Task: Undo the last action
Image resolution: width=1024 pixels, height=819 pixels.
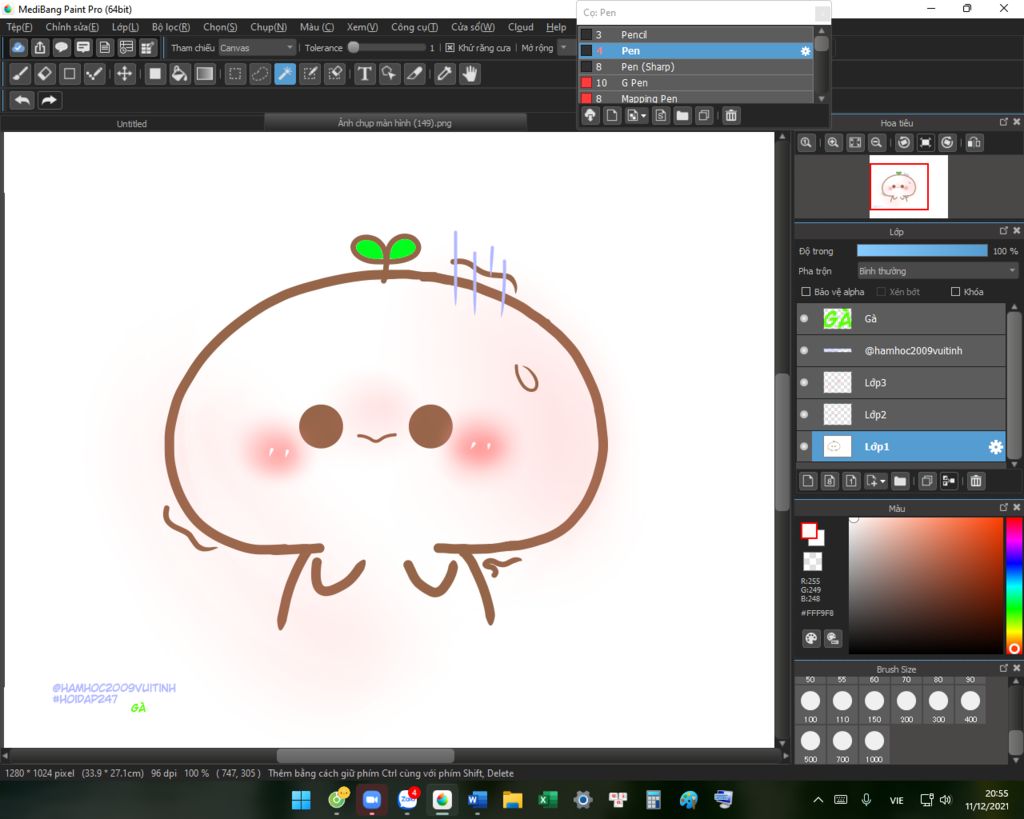Action: pos(22,100)
